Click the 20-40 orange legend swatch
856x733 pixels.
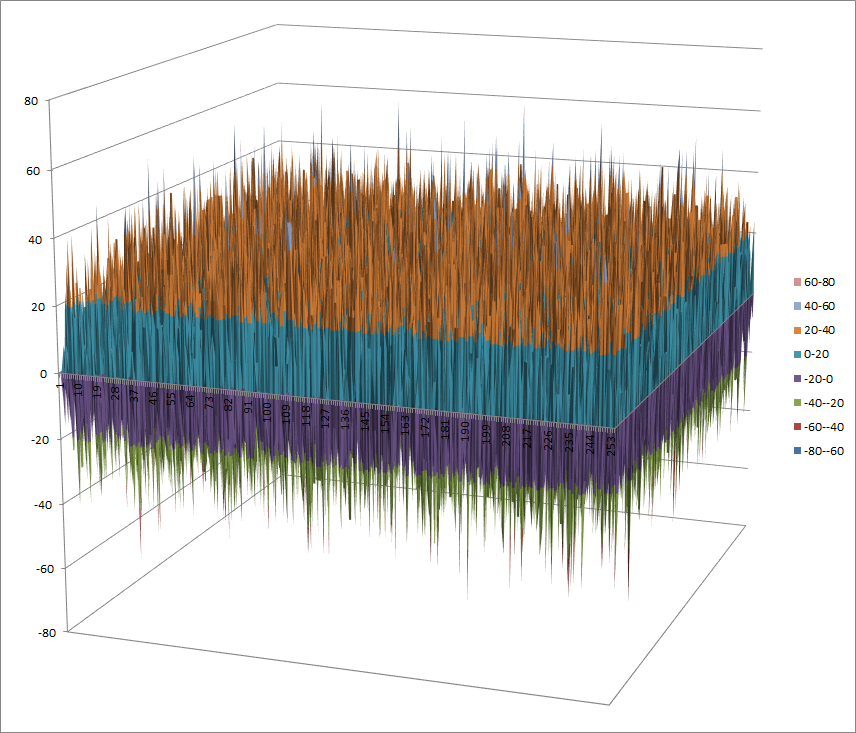tap(797, 330)
